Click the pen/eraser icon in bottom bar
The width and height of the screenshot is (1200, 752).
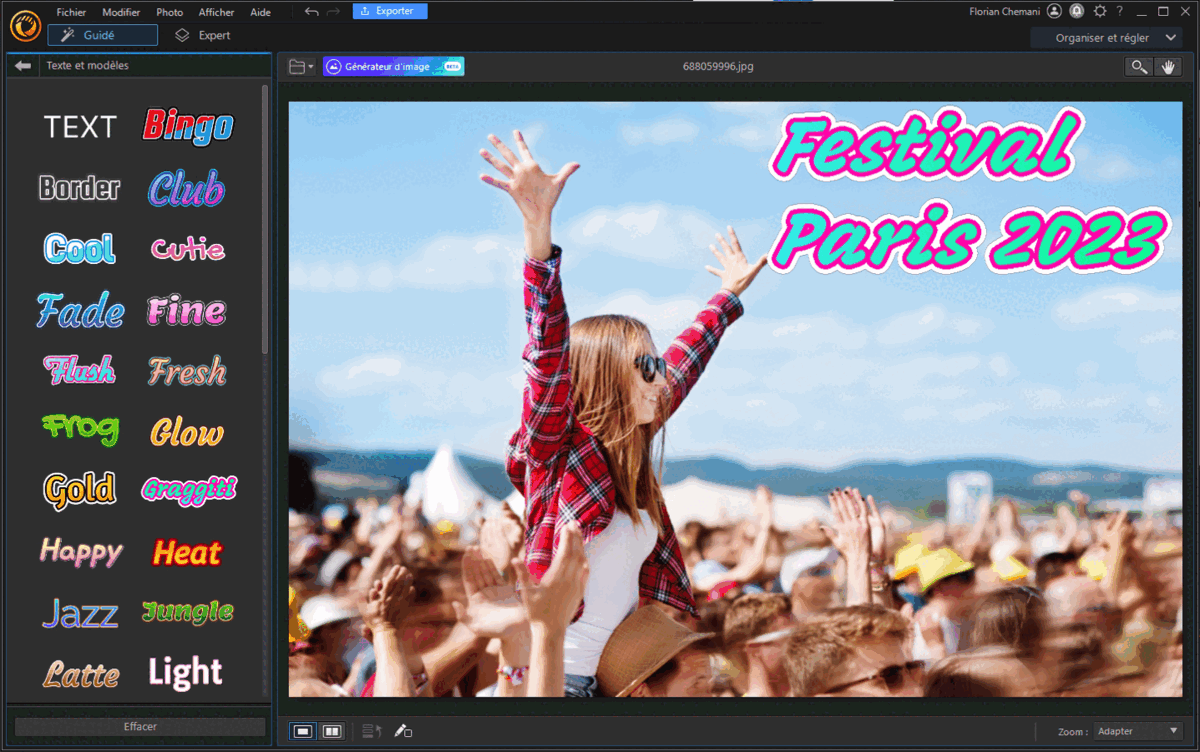pos(403,732)
